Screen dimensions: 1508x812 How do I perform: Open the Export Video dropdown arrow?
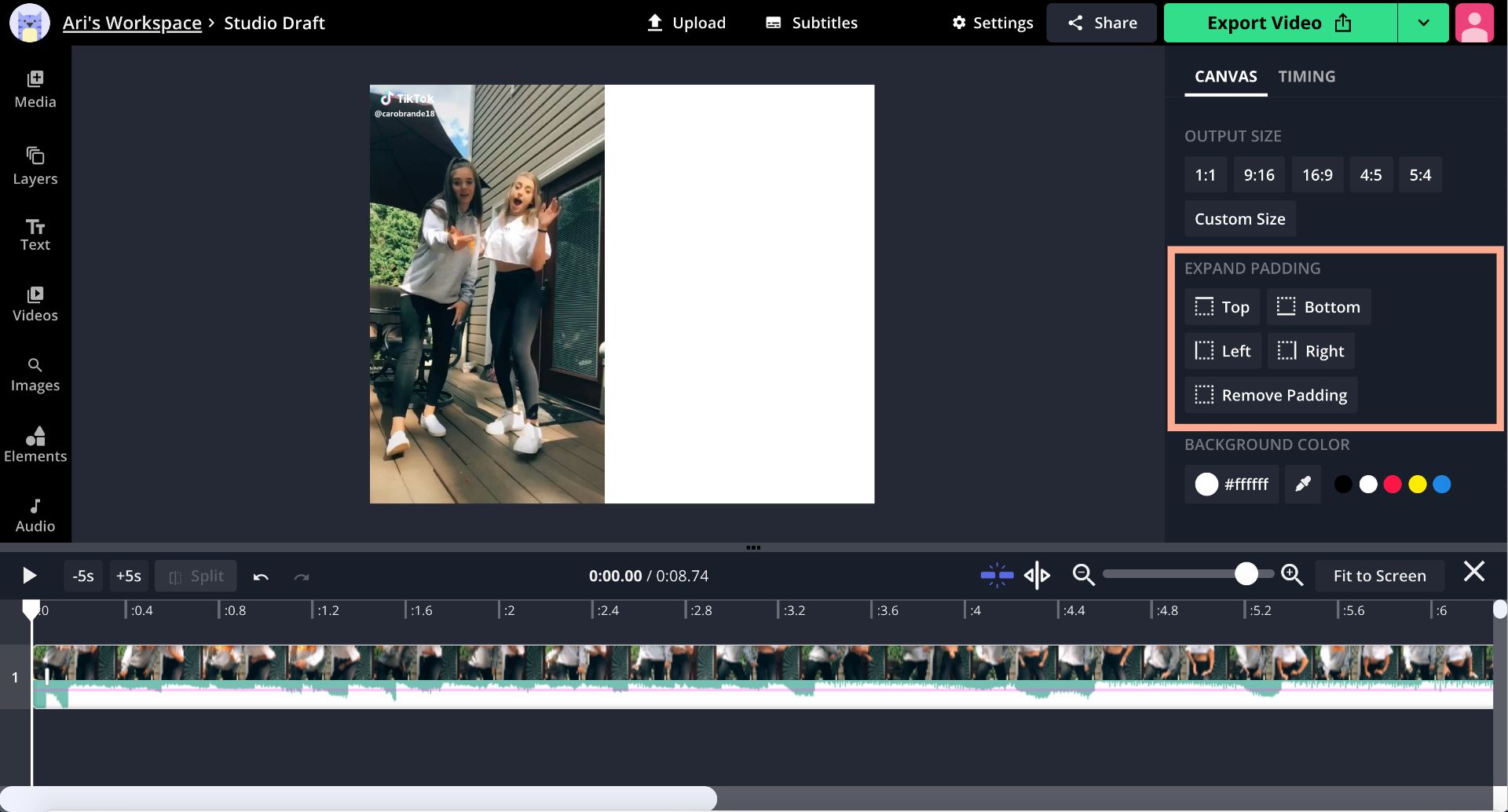point(1423,22)
